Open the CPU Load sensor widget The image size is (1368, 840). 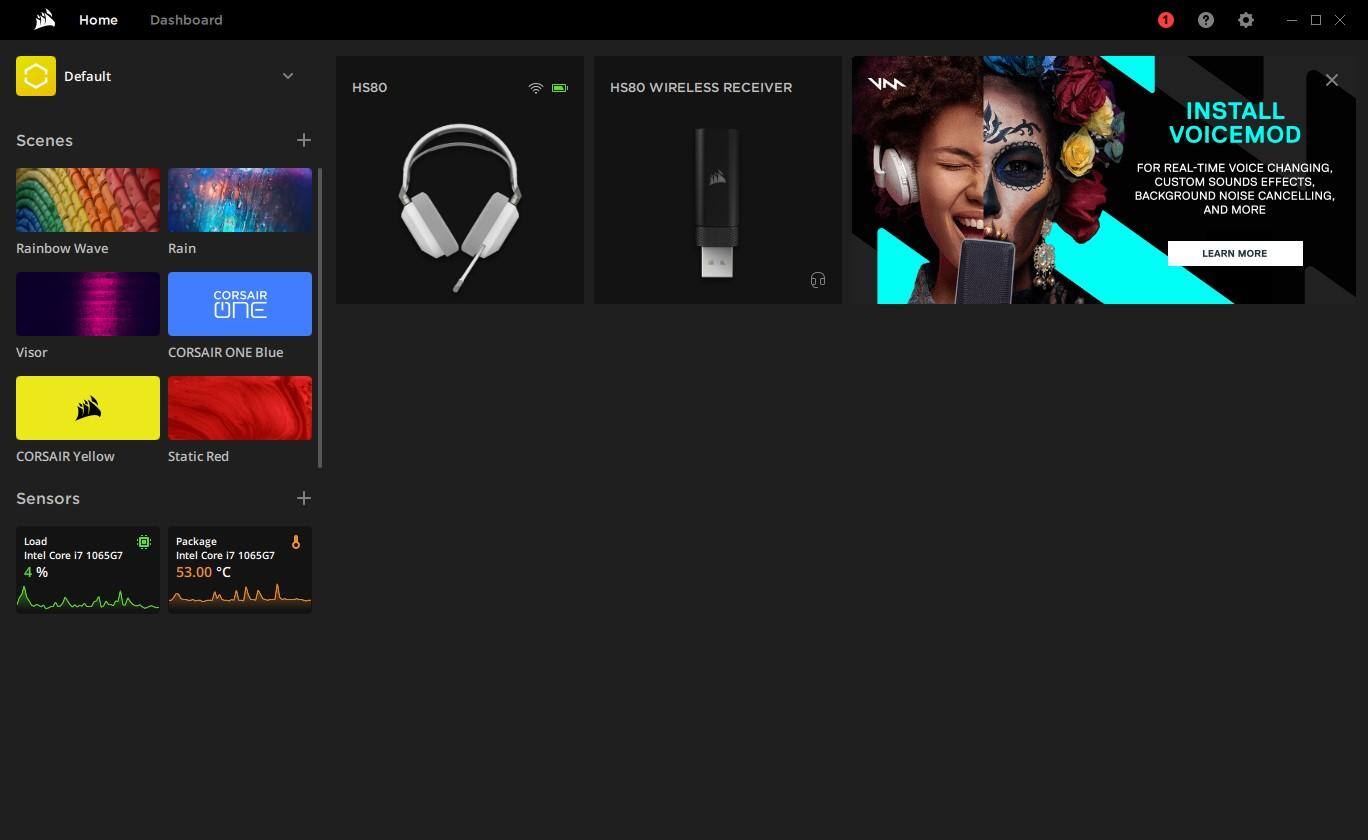(x=88, y=570)
